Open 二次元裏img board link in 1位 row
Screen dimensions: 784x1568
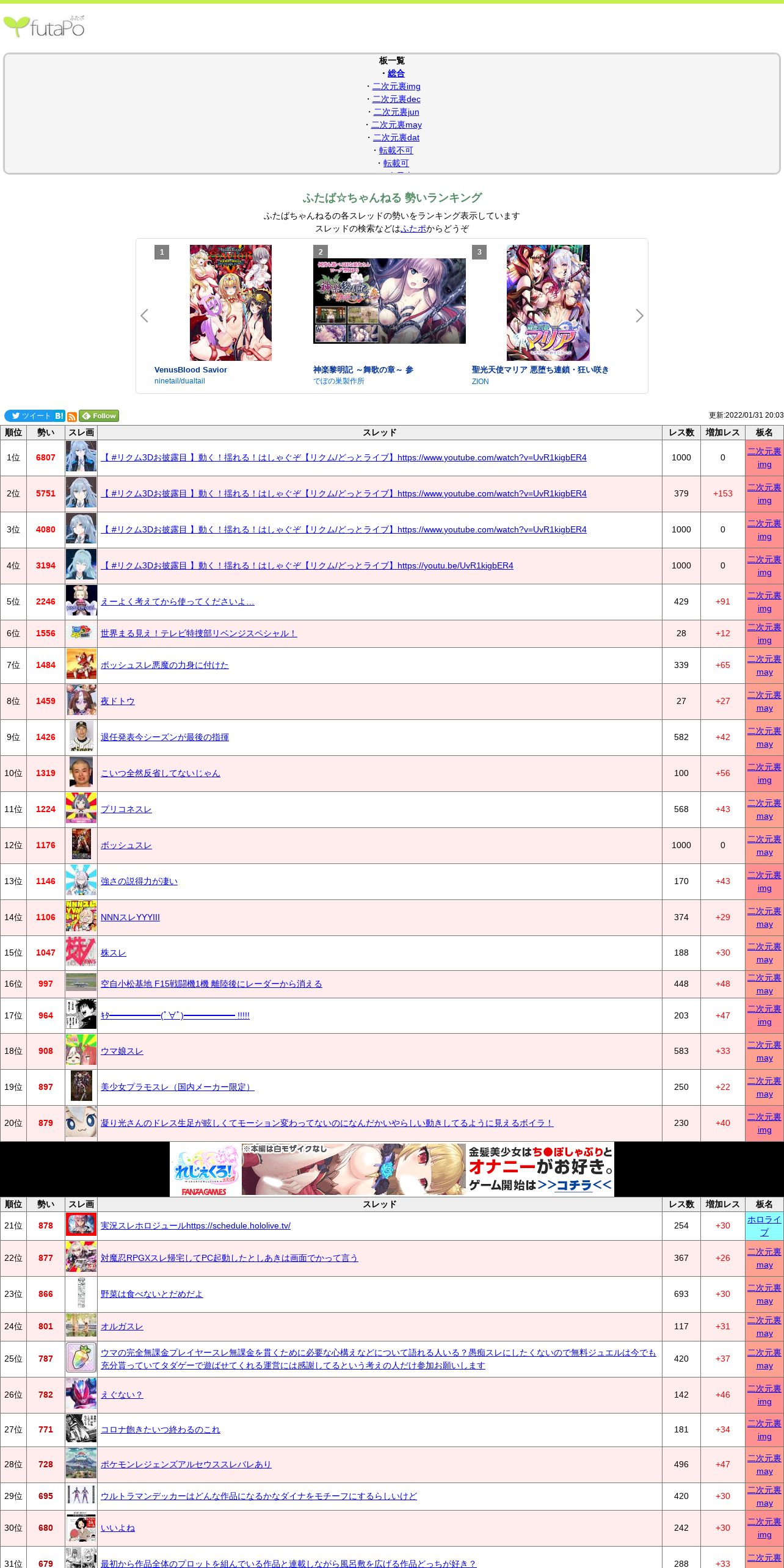point(764,457)
